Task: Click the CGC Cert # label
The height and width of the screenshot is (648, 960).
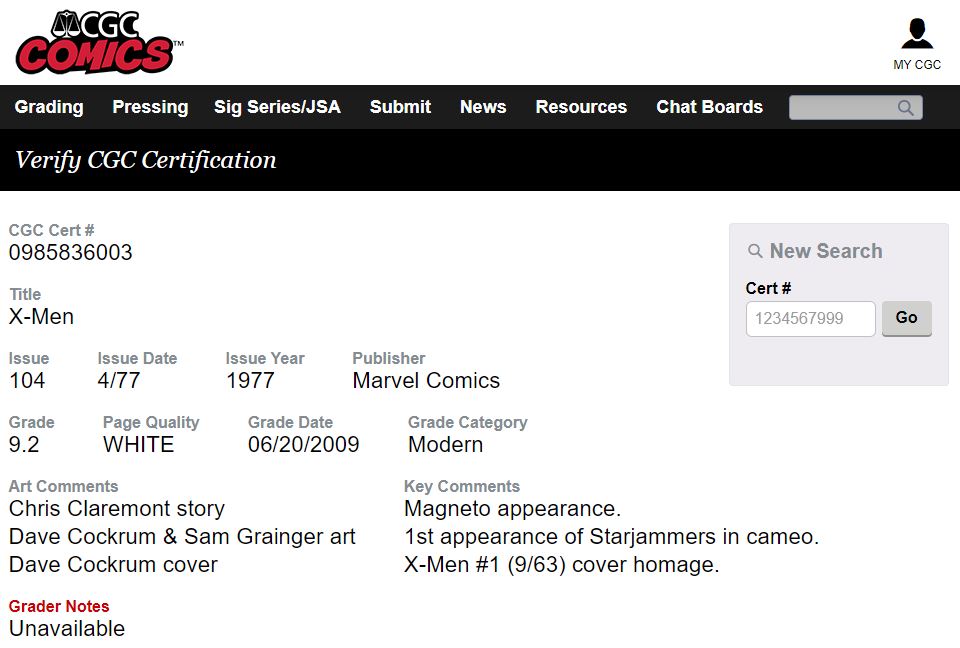Action: point(51,230)
